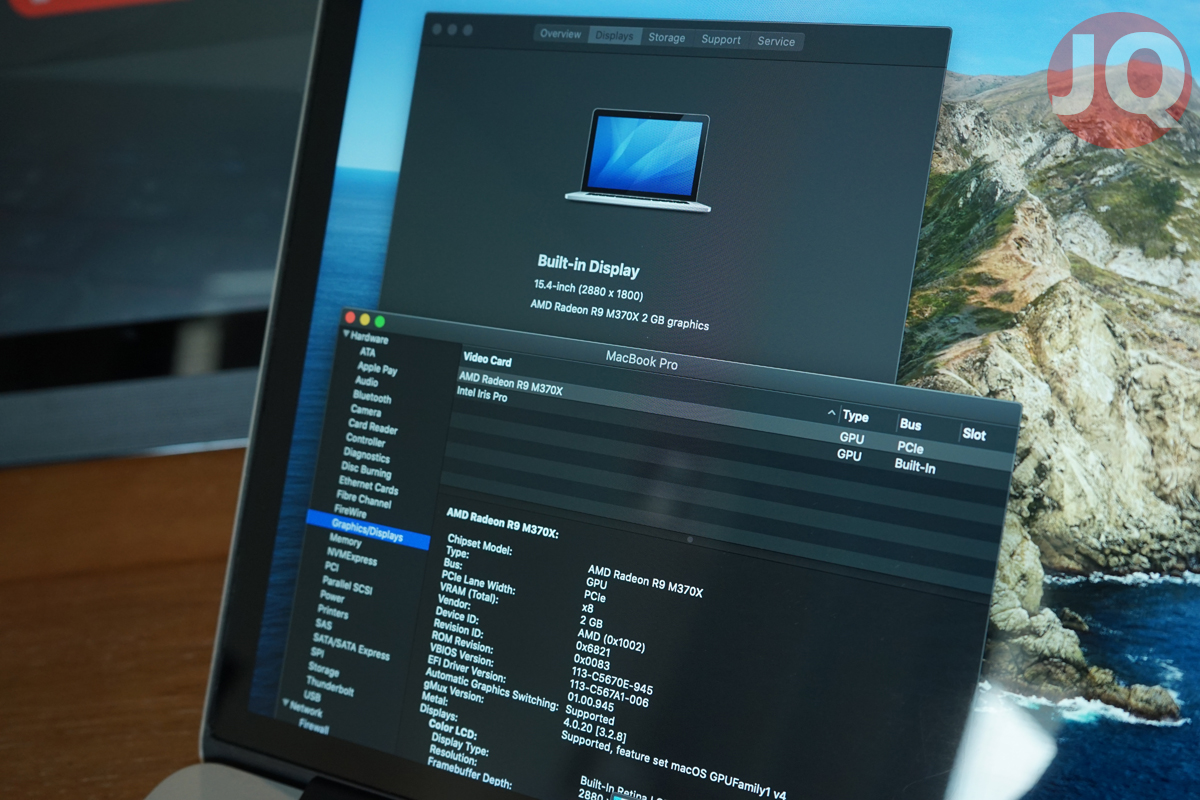
Task: Select the highlighted Graphics/Displays item
Action: point(367,530)
